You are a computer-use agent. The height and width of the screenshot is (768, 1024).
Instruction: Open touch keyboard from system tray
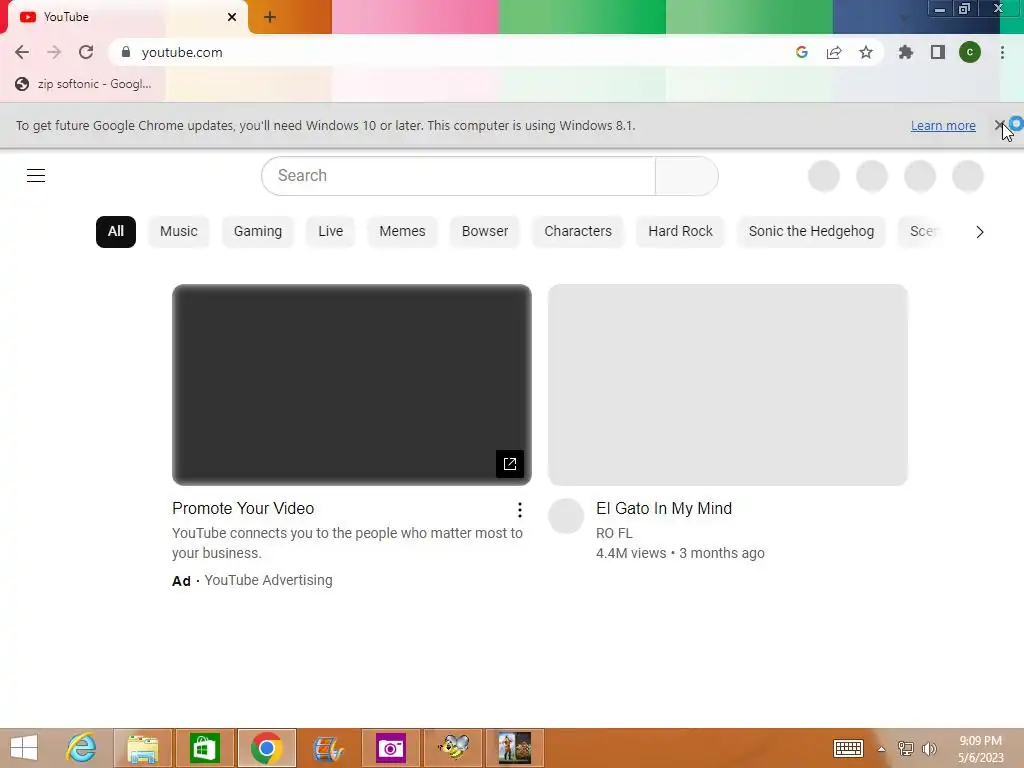(x=848, y=748)
